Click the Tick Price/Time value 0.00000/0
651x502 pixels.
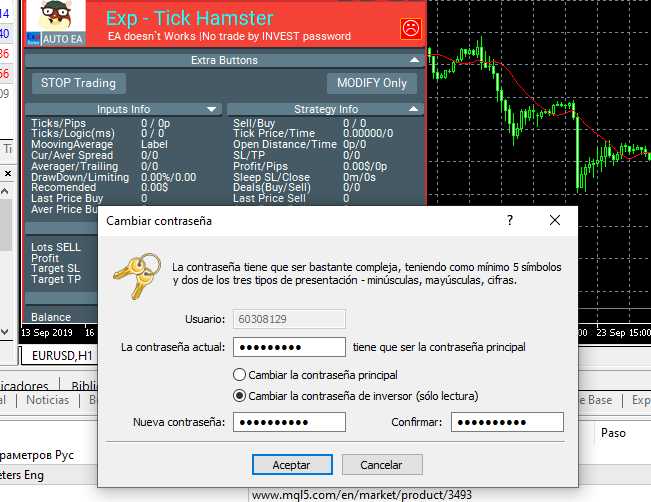(368, 133)
